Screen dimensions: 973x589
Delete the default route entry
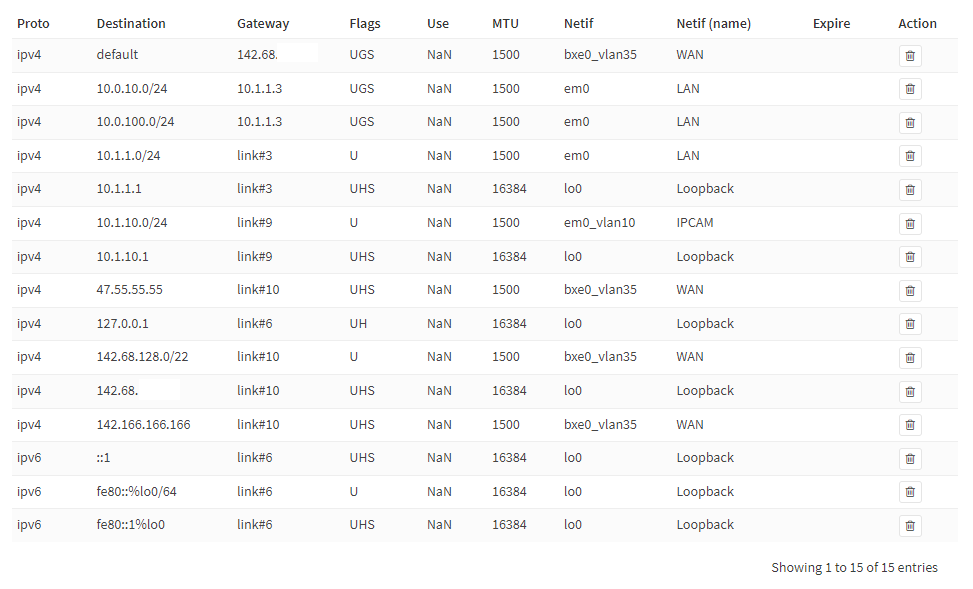coord(909,55)
